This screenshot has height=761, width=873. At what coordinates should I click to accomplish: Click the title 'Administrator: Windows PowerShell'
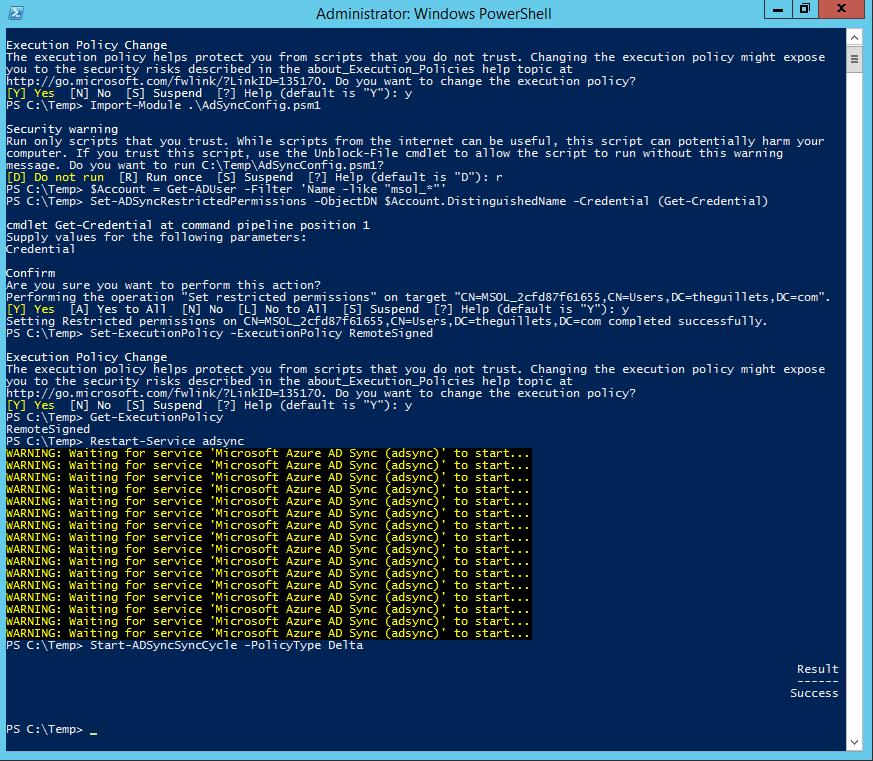434,13
